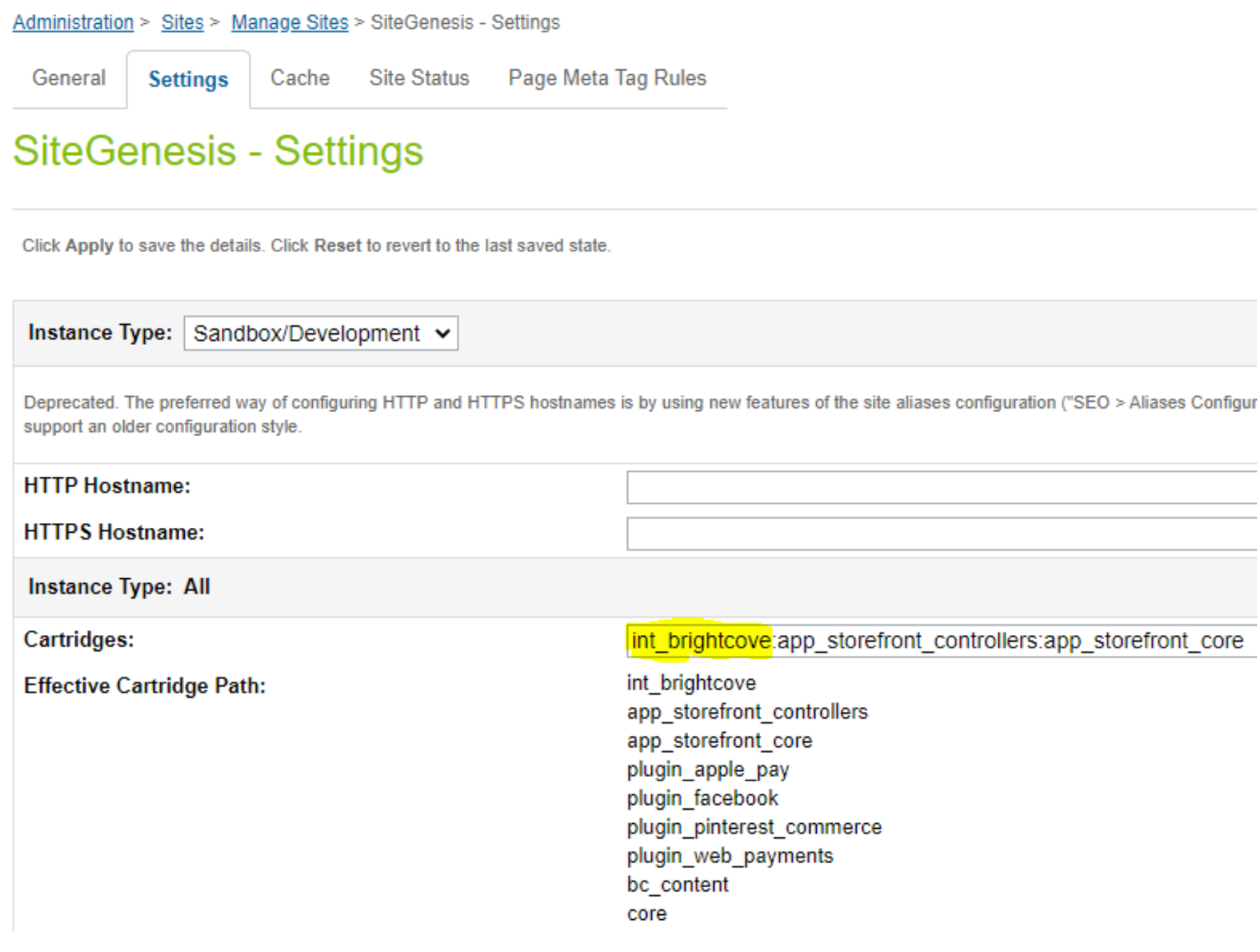
Task: Click the plugin_pinterest_commerce path entry
Action: (x=754, y=827)
